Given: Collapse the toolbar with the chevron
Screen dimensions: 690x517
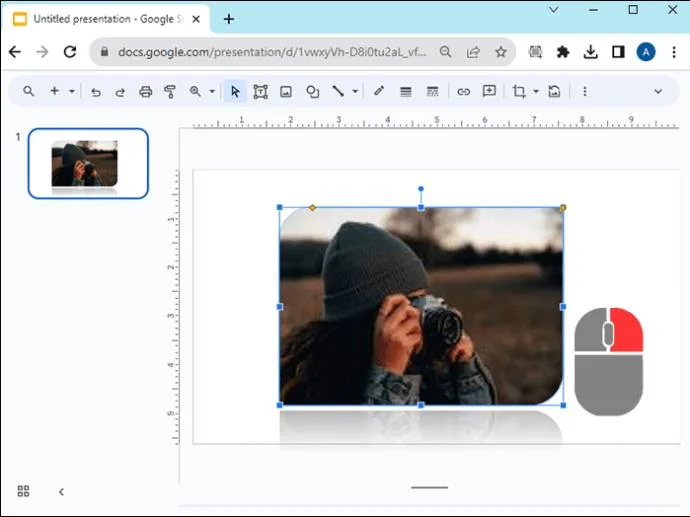Looking at the screenshot, I should [658, 91].
